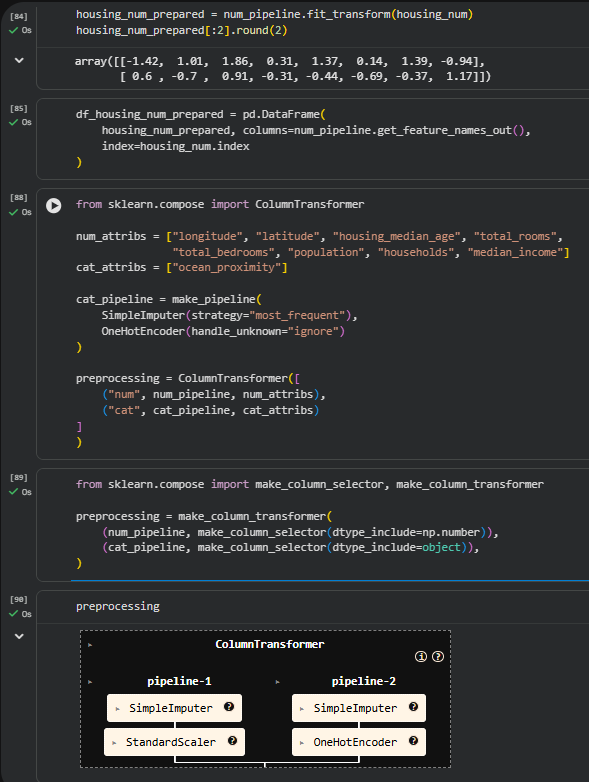Click the ("num", num_pipeline, num_attribs) tuple
Image resolution: width=589 pixels, height=782 pixels.
coord(213,394)
